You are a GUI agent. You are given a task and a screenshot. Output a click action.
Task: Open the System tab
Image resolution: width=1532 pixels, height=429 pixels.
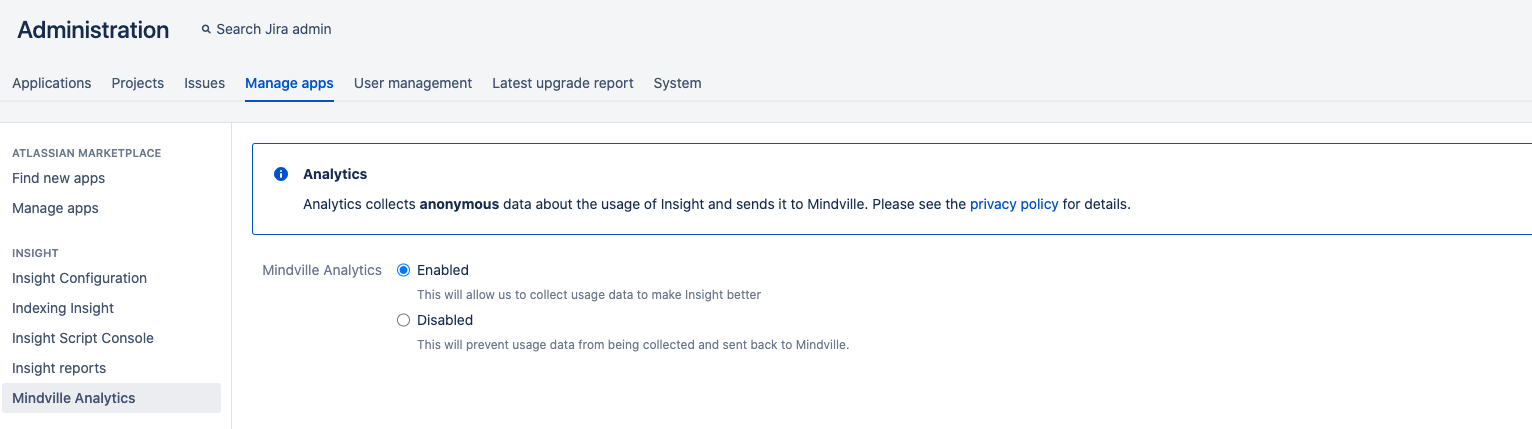pos(677,83)
